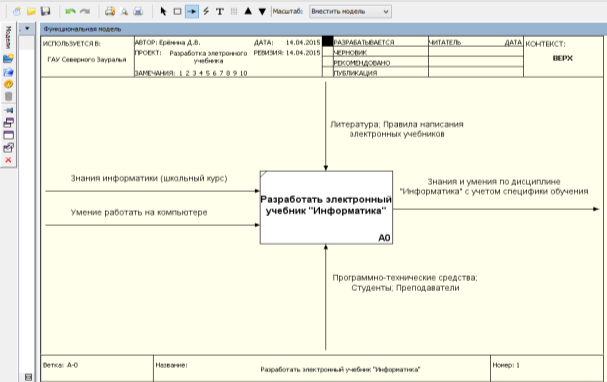The image size is (607, 382).
Task: Select arrow label Знания информатики (школьный курс)
Action: tap(149, 178)
